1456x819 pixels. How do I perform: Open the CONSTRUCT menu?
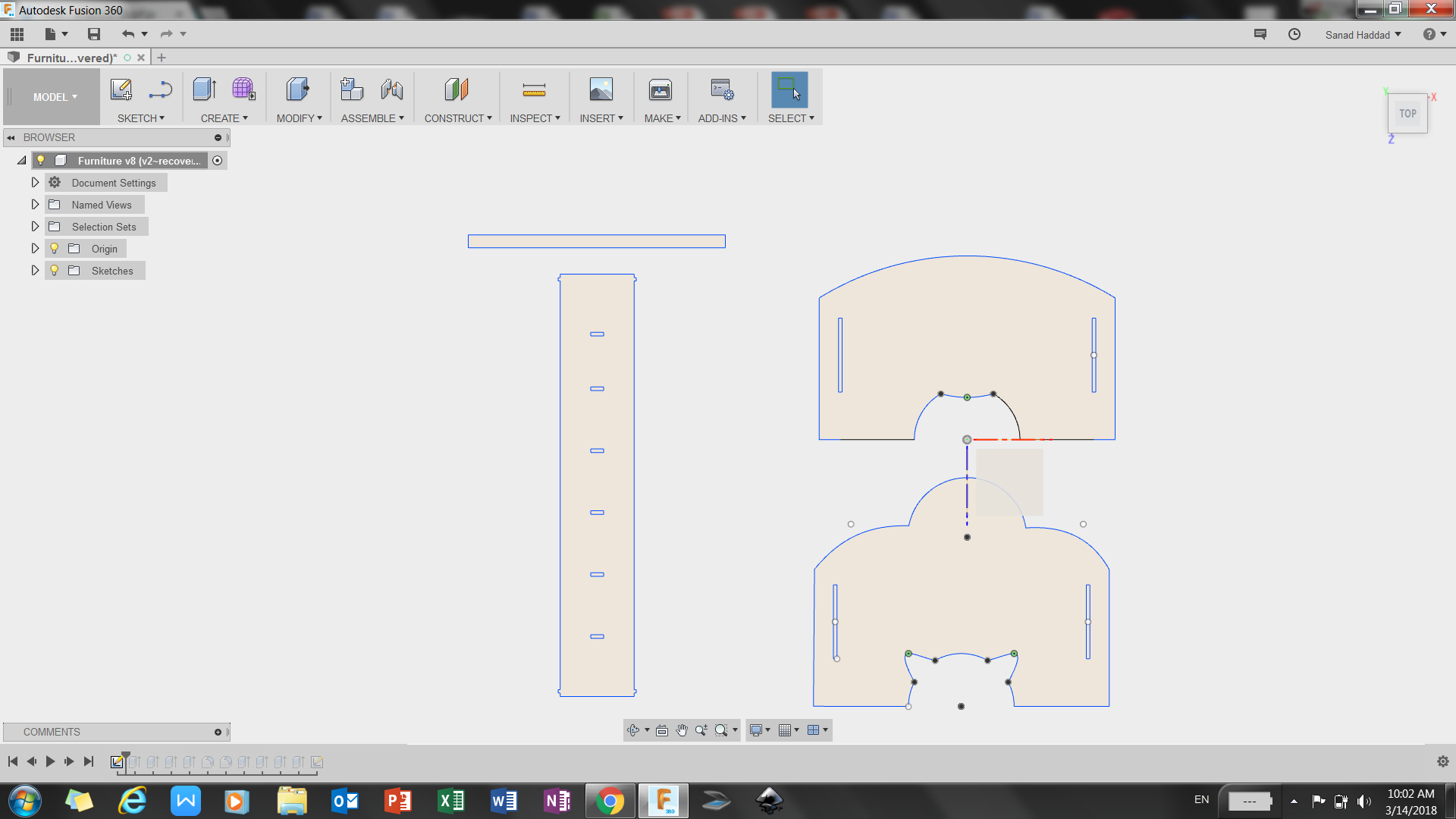pos(458,118)
